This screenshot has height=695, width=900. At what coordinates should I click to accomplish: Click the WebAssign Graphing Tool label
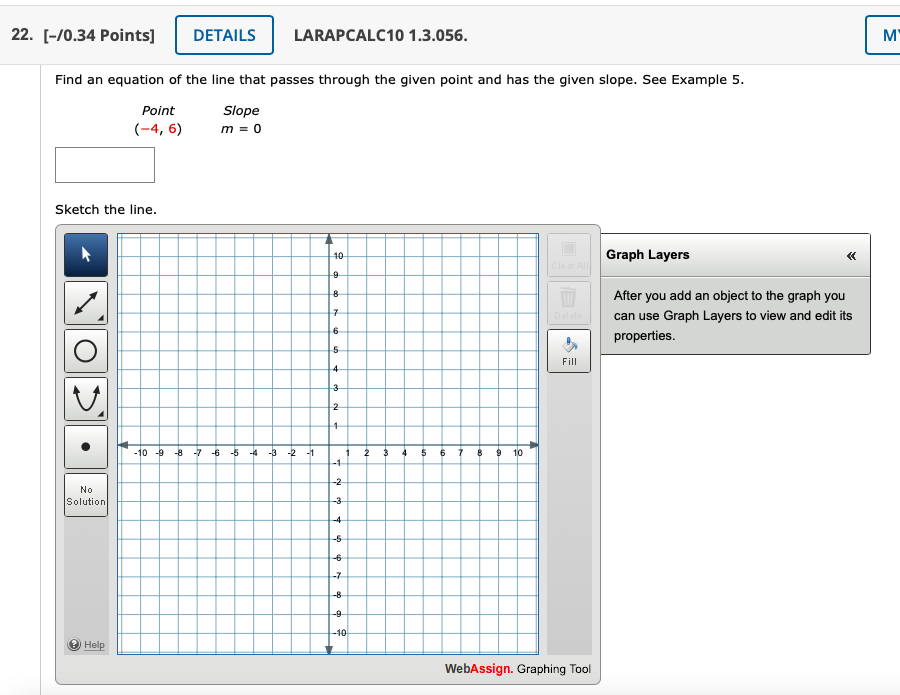517,669
